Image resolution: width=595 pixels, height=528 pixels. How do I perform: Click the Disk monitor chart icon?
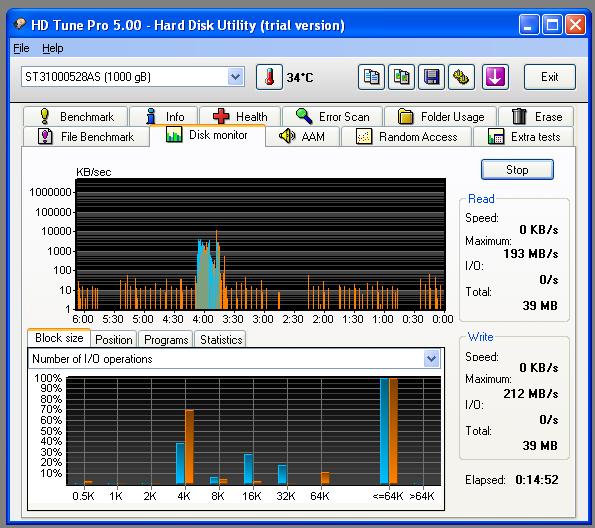pos(174,135)
